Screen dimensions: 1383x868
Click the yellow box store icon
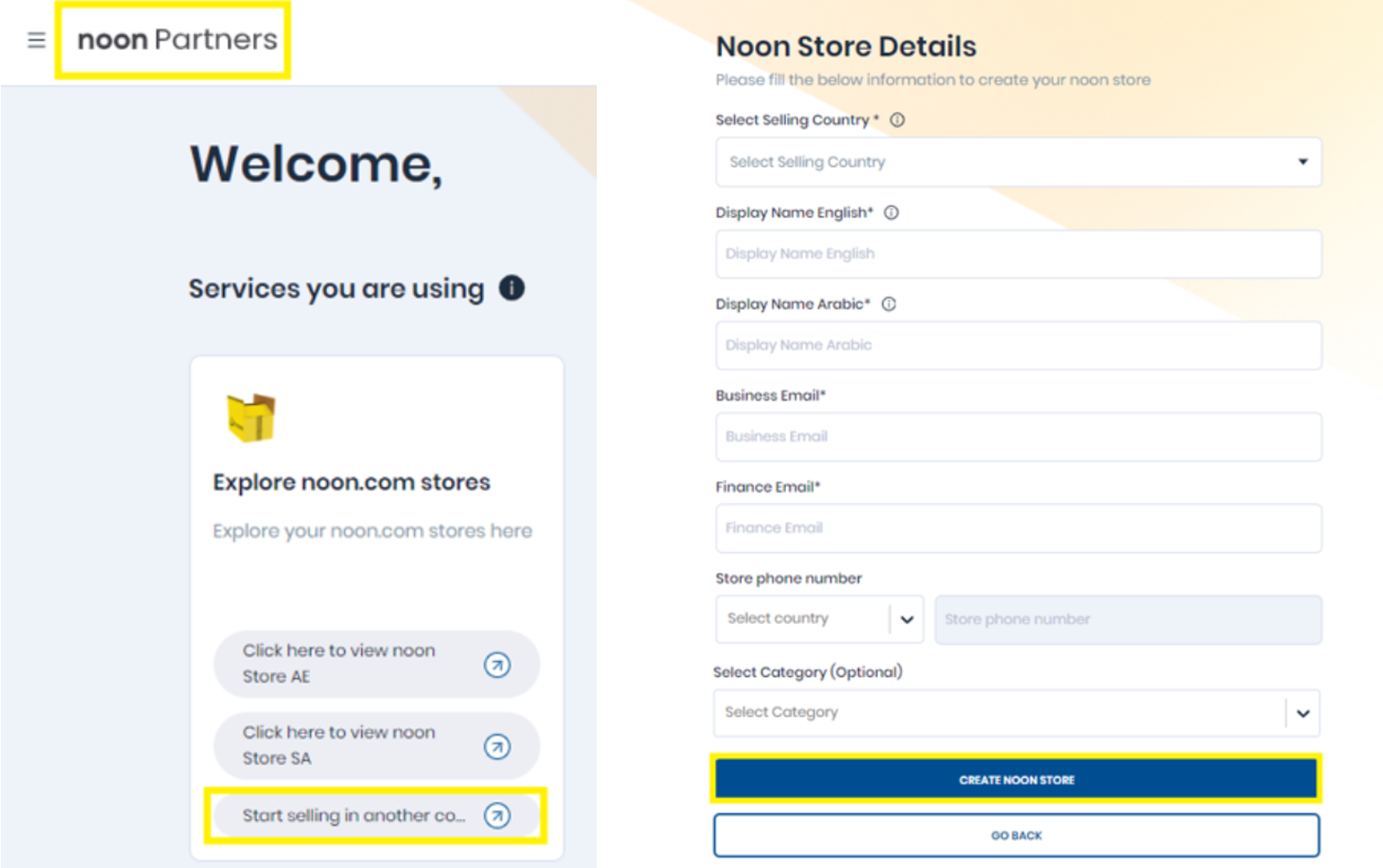[251, 417]
